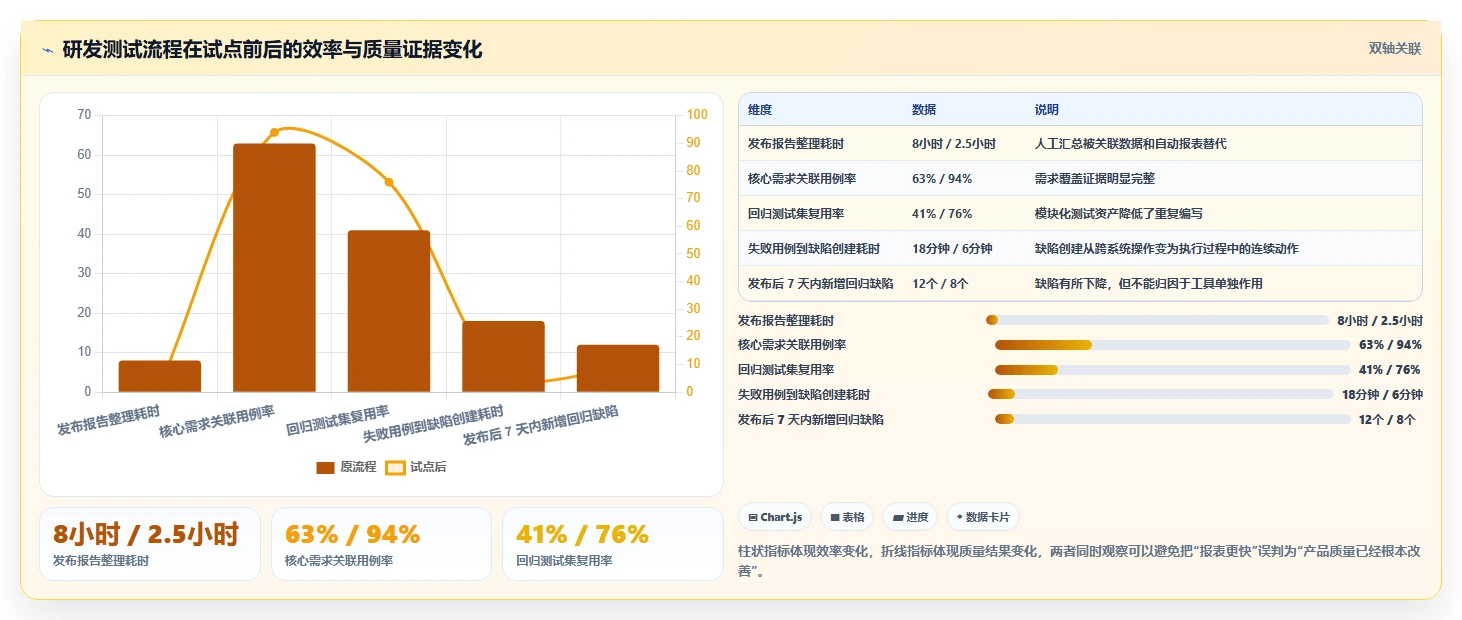
Task: Click the 数据 table column header
Action: tap(924, 110)
